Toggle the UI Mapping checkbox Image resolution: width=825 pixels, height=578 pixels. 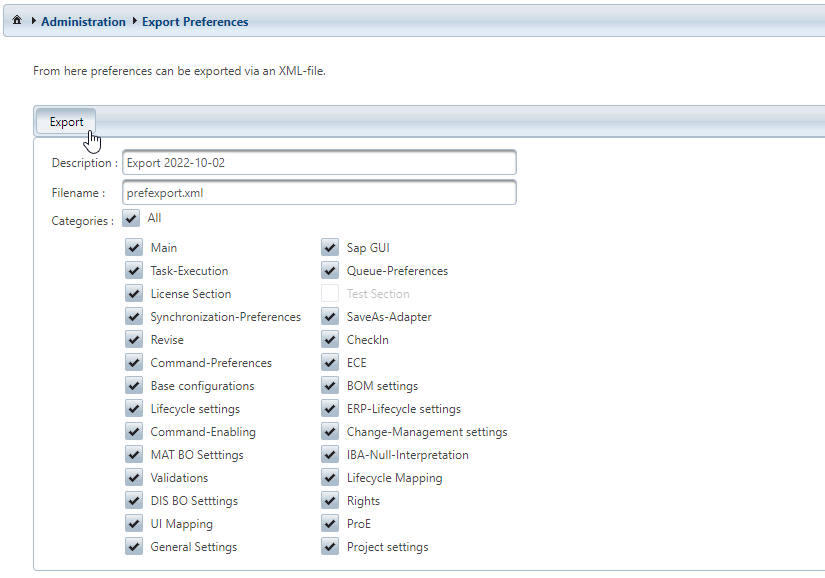click(x=134, y=523)
